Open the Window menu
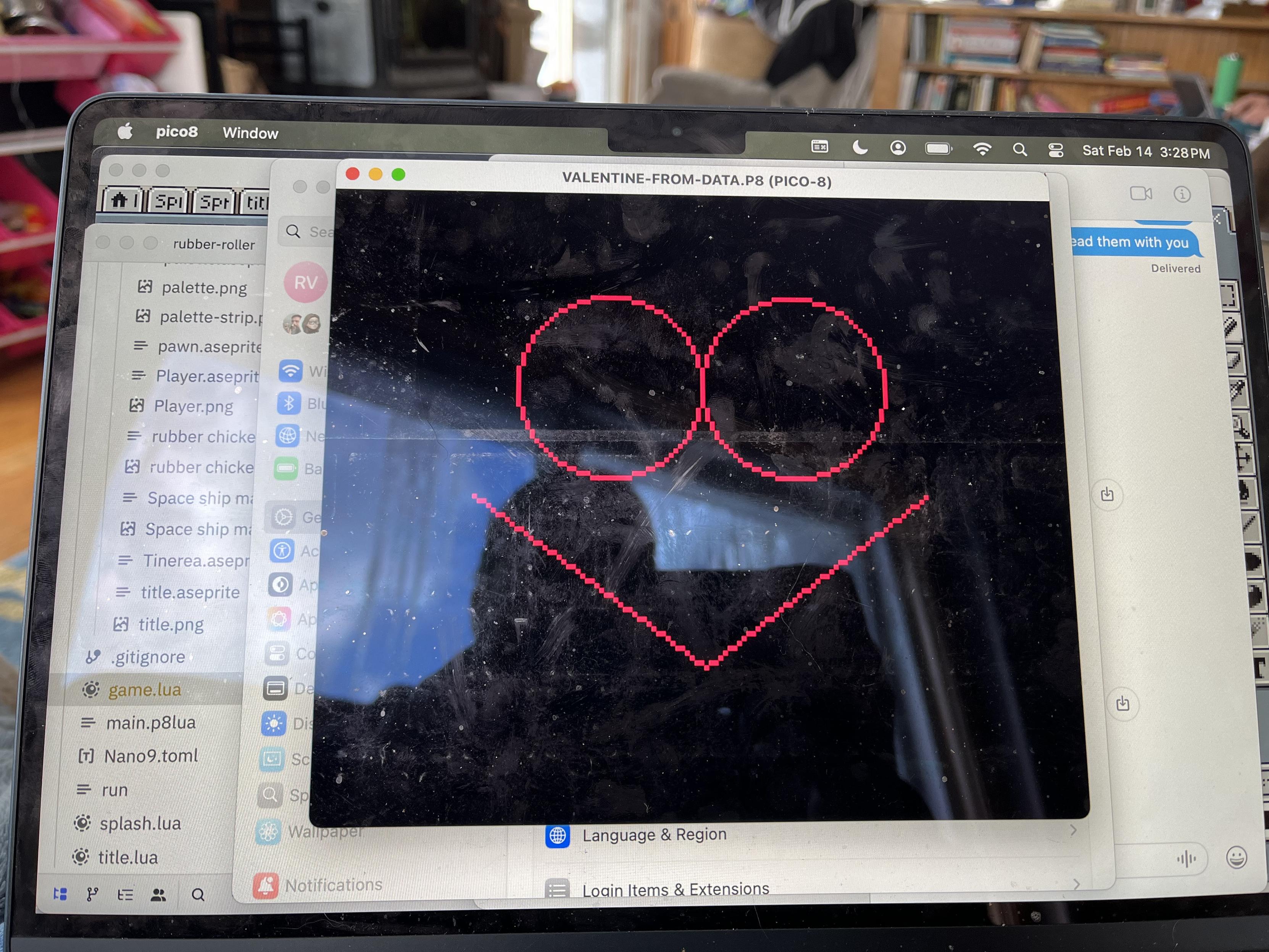1269x952 pixels. point(250,133)
